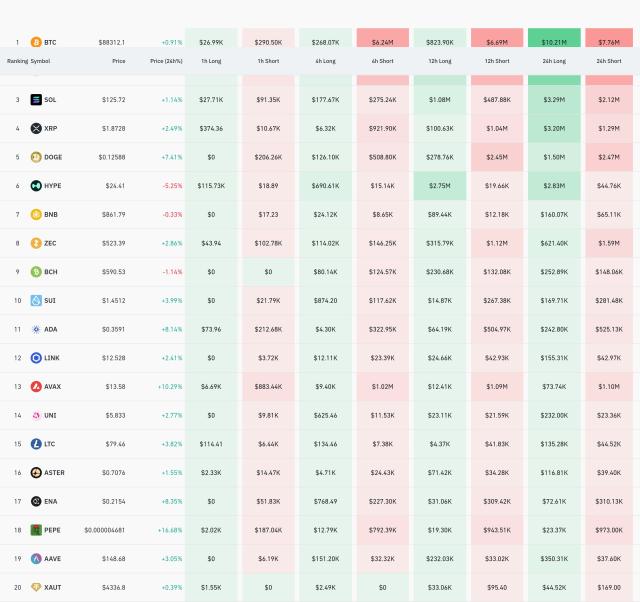Click the SUI coin icon
The height and width of the screenshot is (602, 640).
[36, 300]
